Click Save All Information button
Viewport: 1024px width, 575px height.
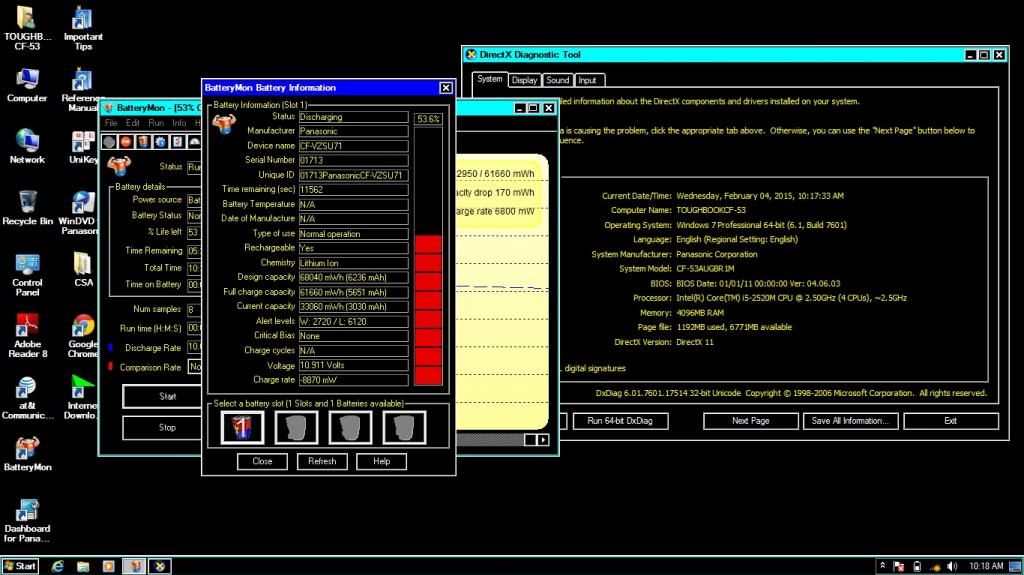850,421
